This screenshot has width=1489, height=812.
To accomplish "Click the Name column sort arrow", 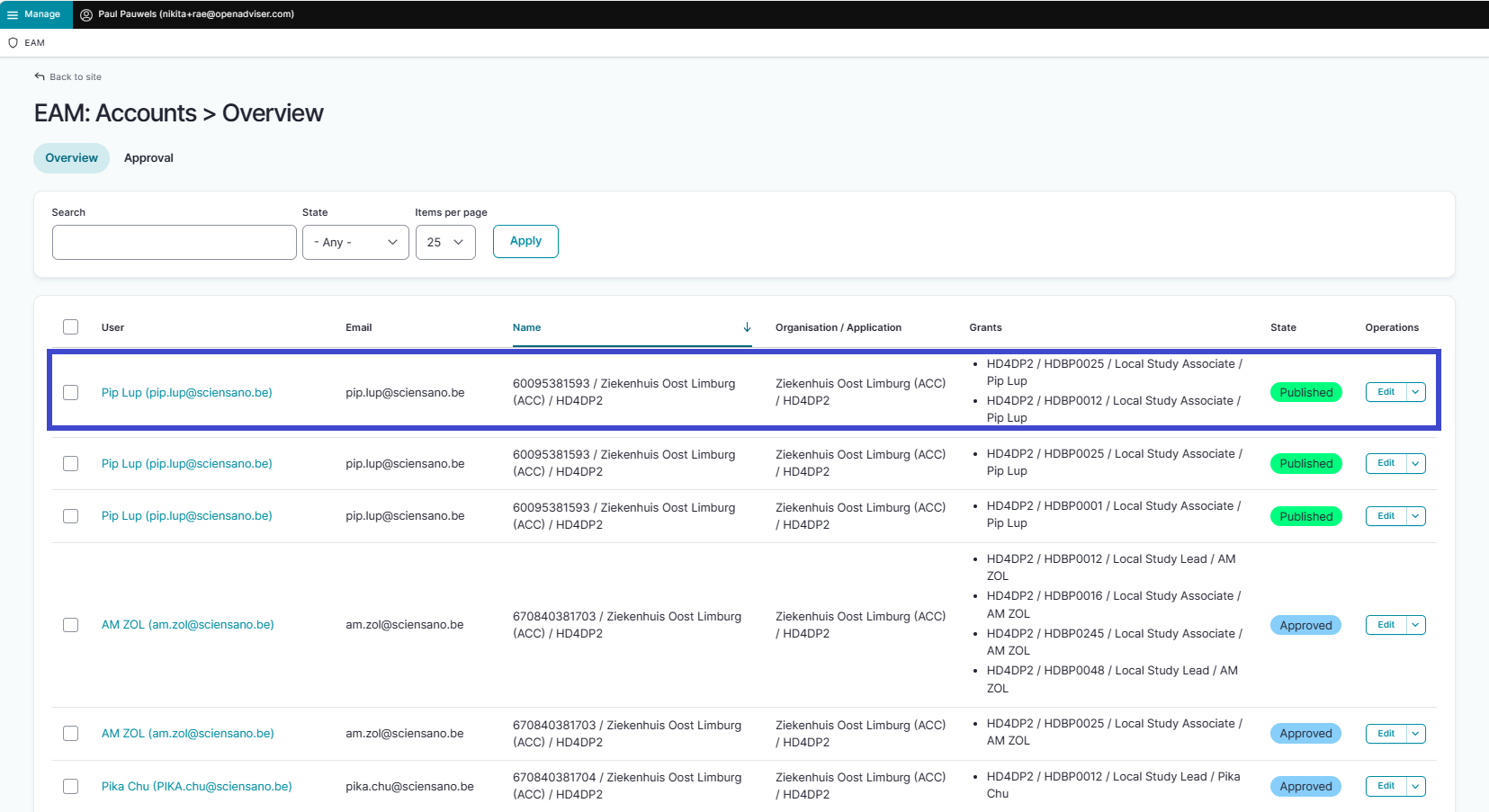I will [747, 327].
